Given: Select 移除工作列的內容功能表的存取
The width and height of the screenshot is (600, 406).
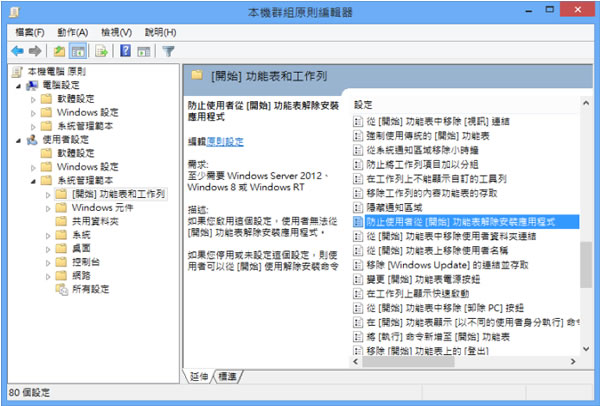Looking at the screenshot, I should tap(432, 193).
